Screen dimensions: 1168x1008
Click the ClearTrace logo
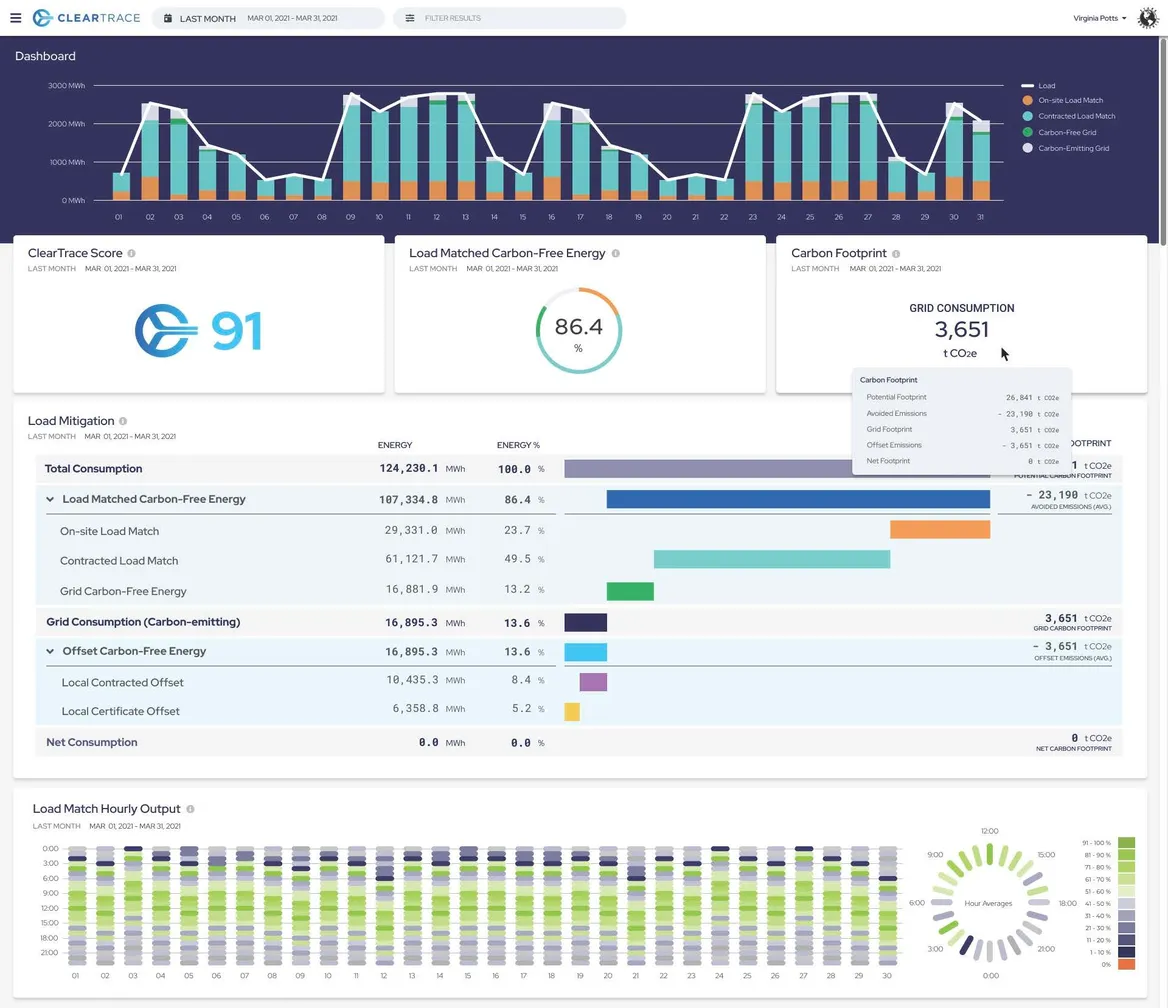(x=85, y=18)
